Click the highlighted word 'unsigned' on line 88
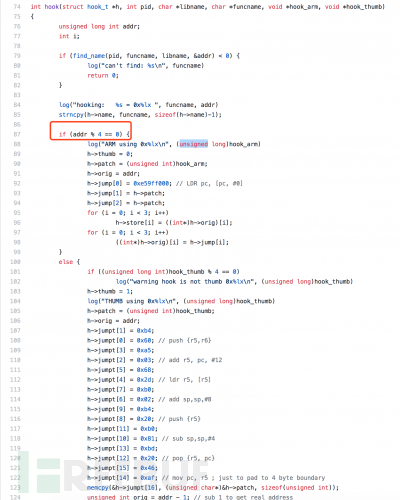400x500 pixels. coord(194,144)
